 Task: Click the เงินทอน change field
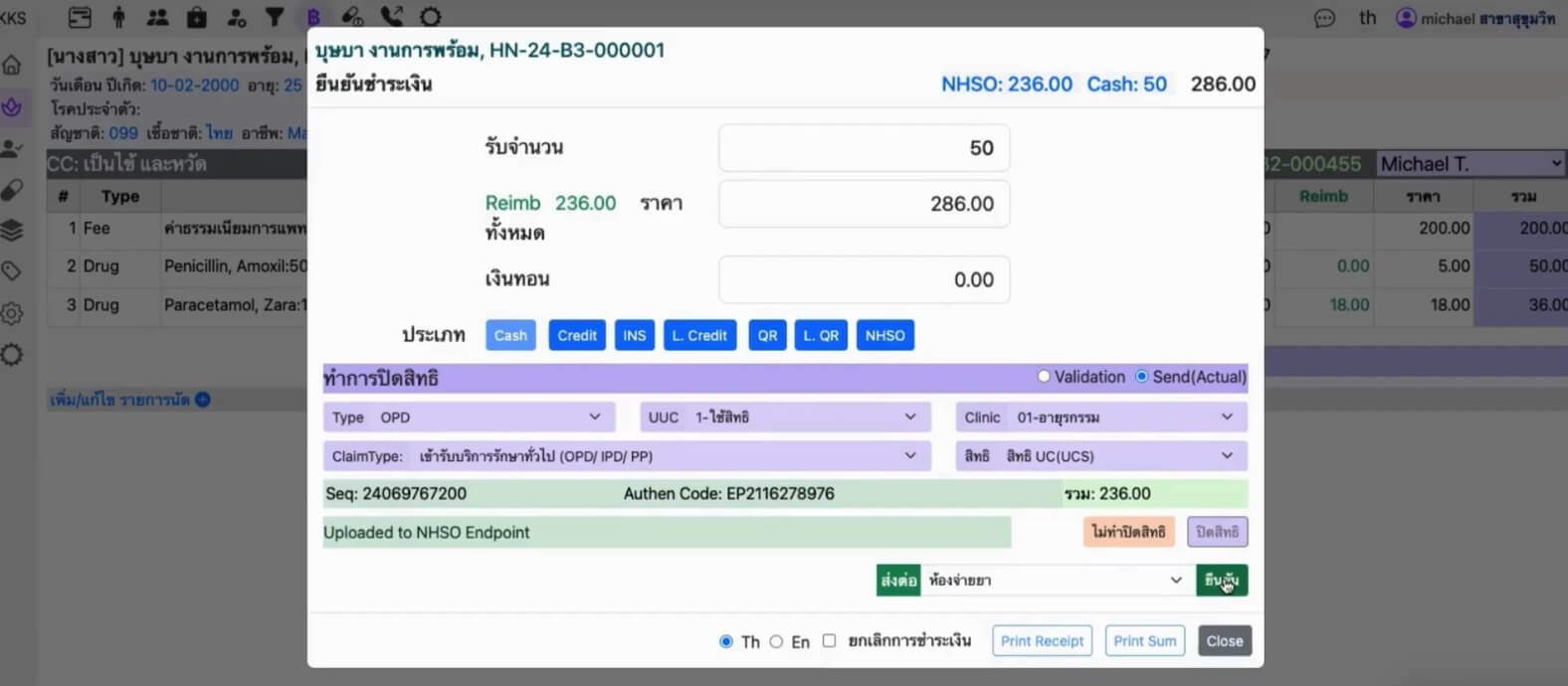[864, 280]
